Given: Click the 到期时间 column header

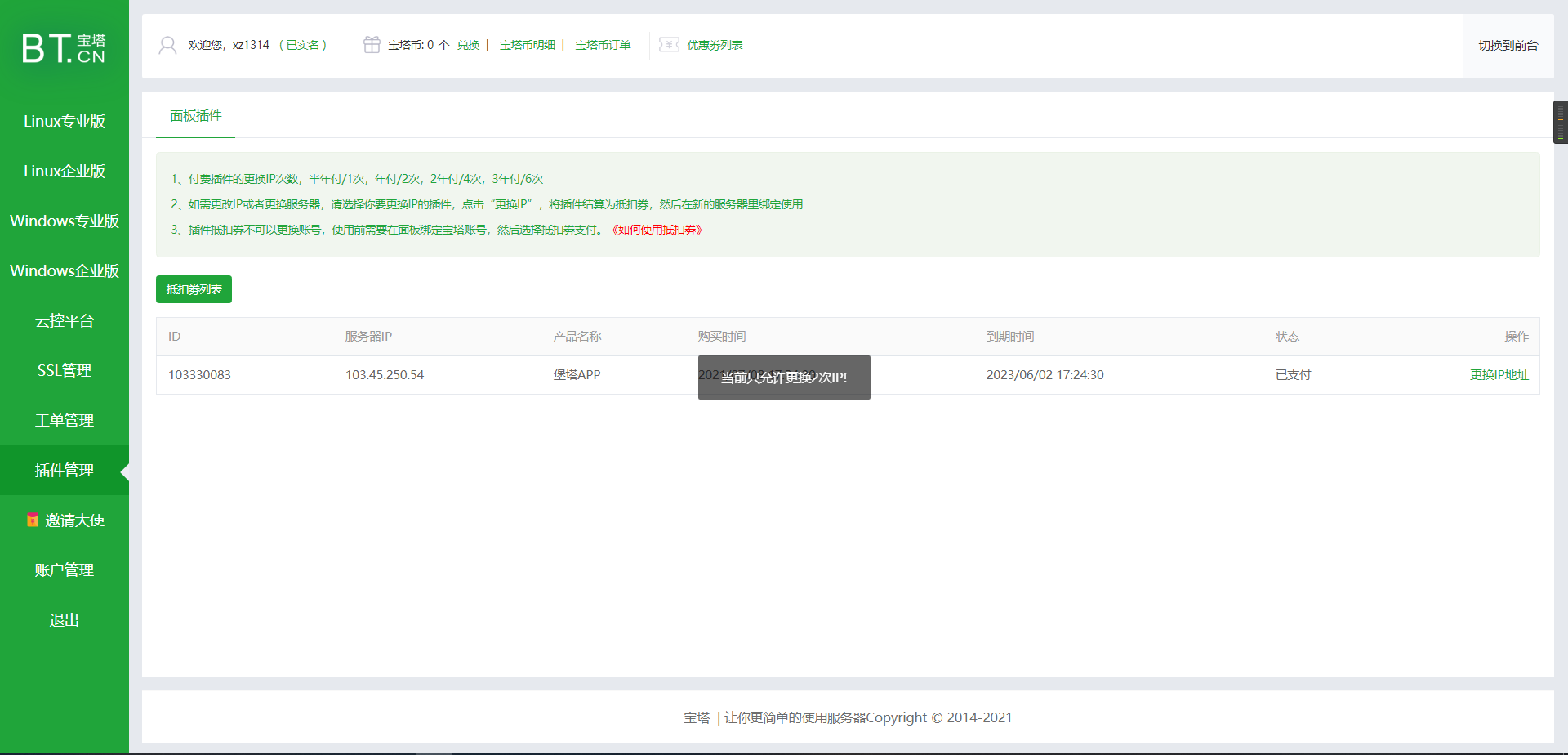Looking at the screenshot, I should point(1010,336).
